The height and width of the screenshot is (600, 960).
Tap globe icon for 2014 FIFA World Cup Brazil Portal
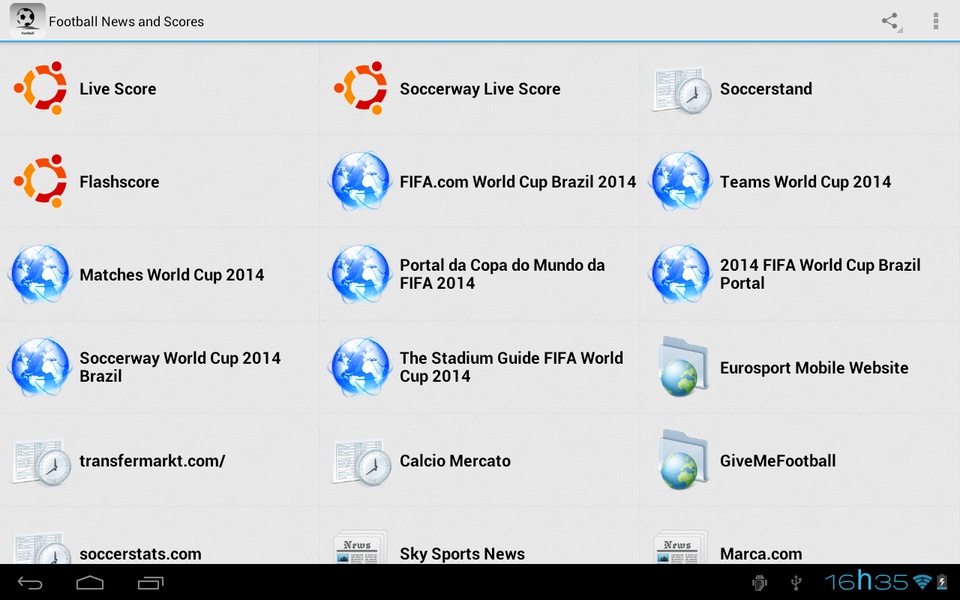(681, 274)
